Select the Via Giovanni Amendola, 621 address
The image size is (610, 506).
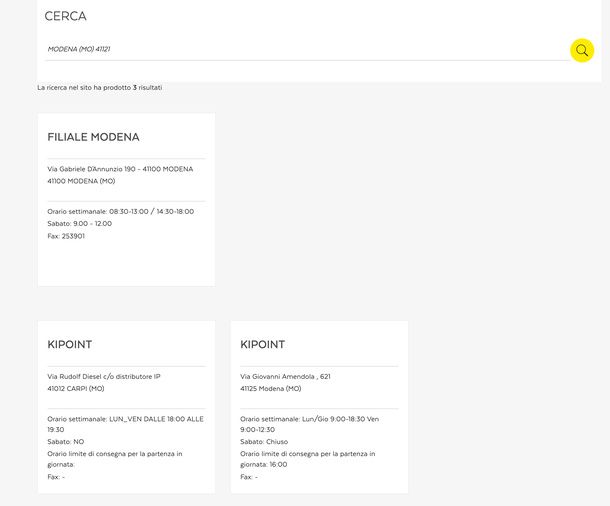pyautogui.click(x=285, y=376)
